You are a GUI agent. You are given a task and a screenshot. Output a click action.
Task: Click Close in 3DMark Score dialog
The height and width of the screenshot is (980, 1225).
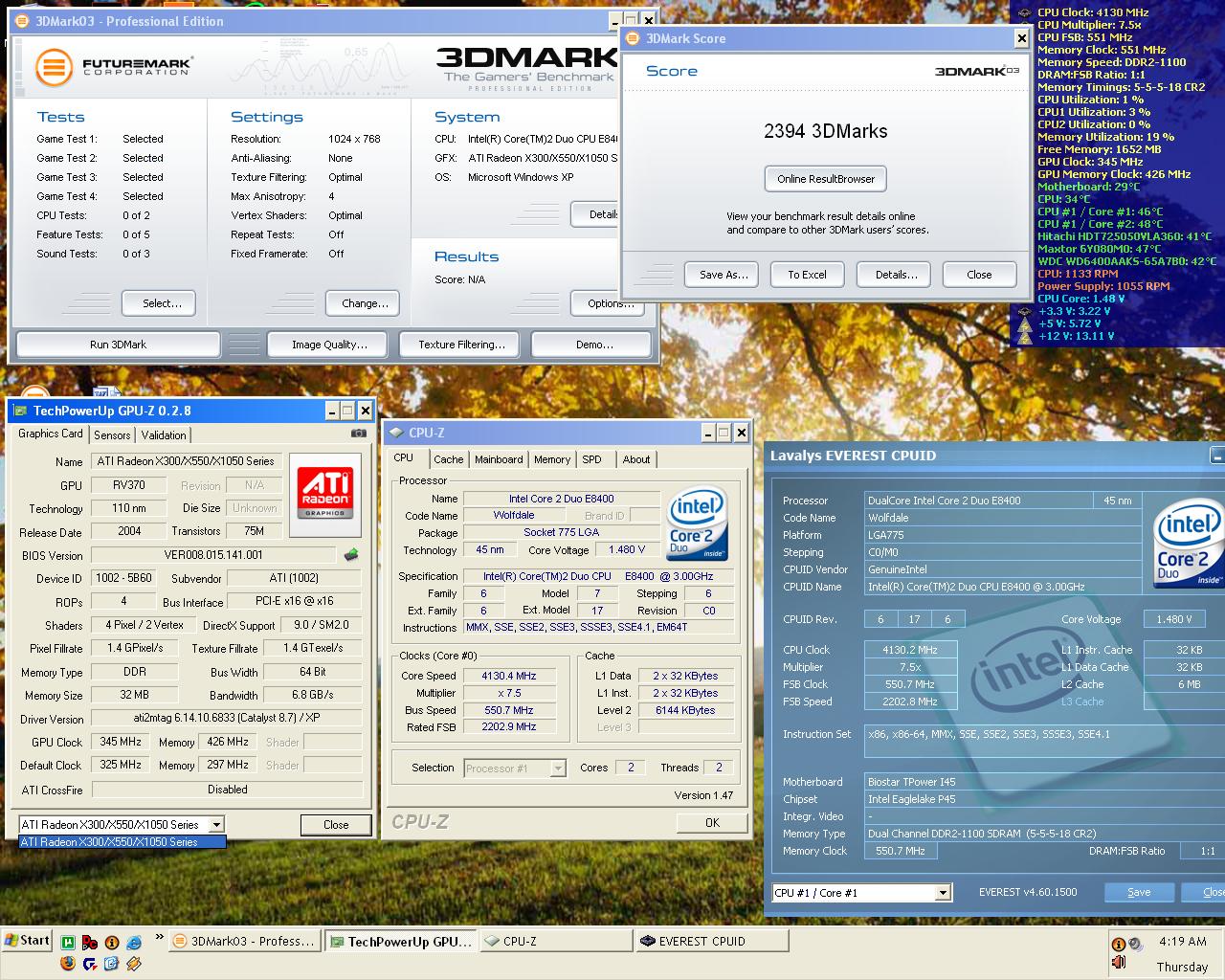979,275
